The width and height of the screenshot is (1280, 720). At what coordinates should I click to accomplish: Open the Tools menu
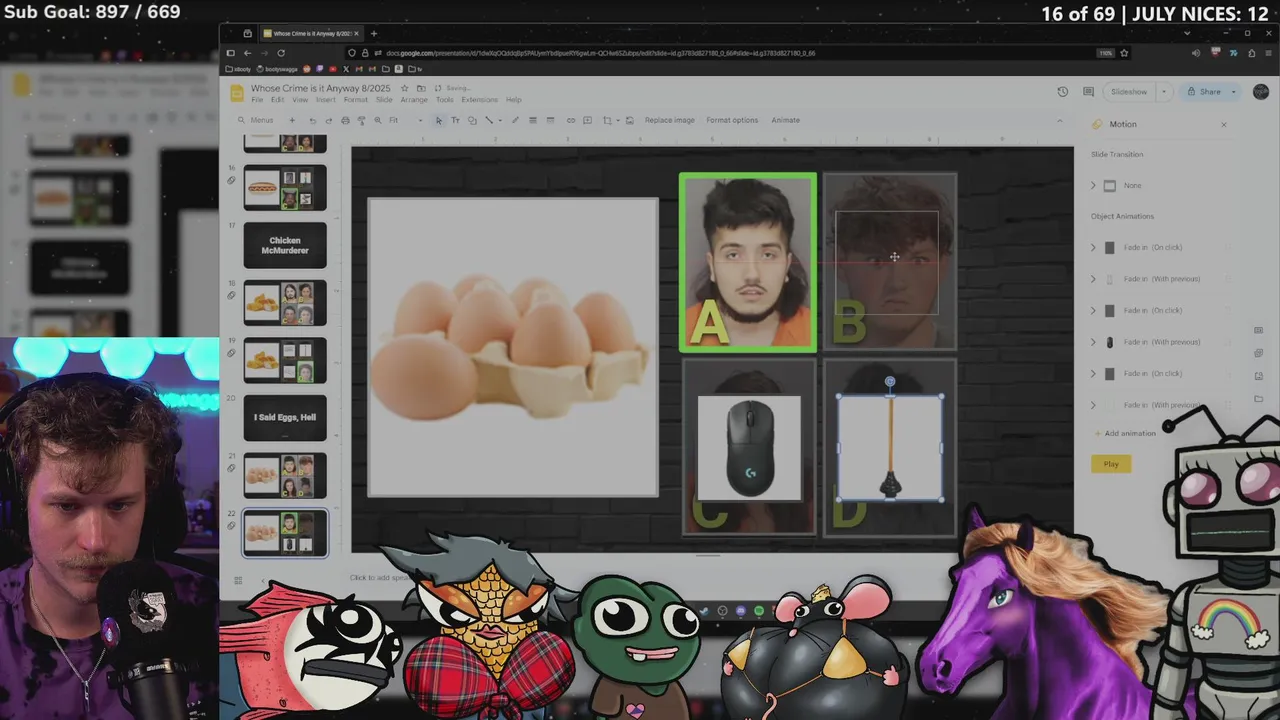[x=444, y=100]
